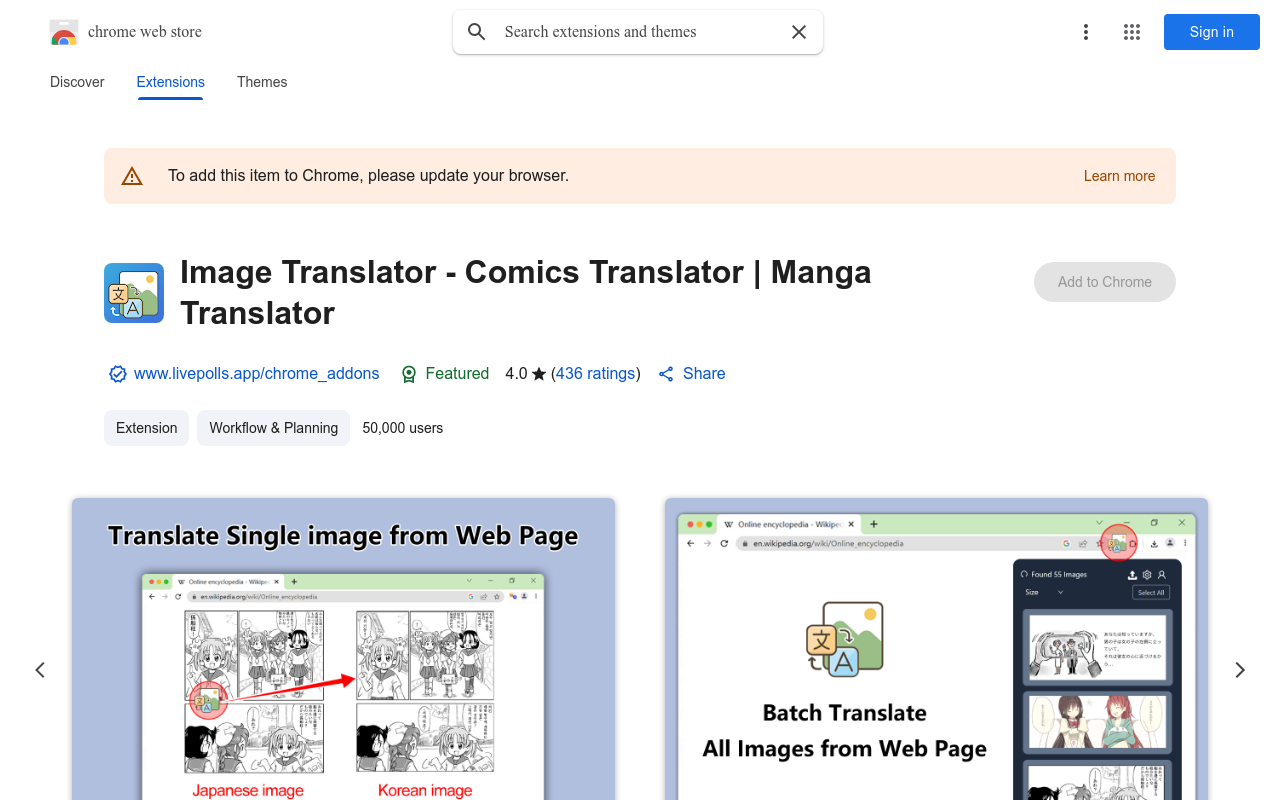Screen dimensions: 1280x800
Task: Open the 436 ratings link
Action: pos(596,373)
